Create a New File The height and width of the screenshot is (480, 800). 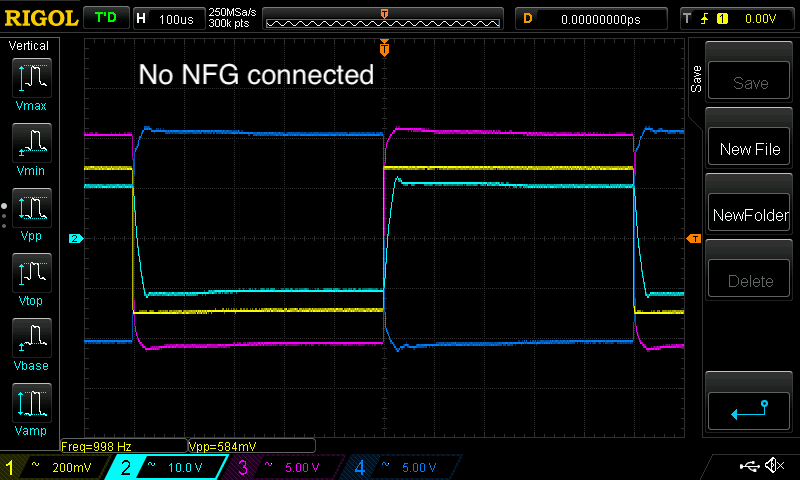pyautogui.click(x=749, y=146)
